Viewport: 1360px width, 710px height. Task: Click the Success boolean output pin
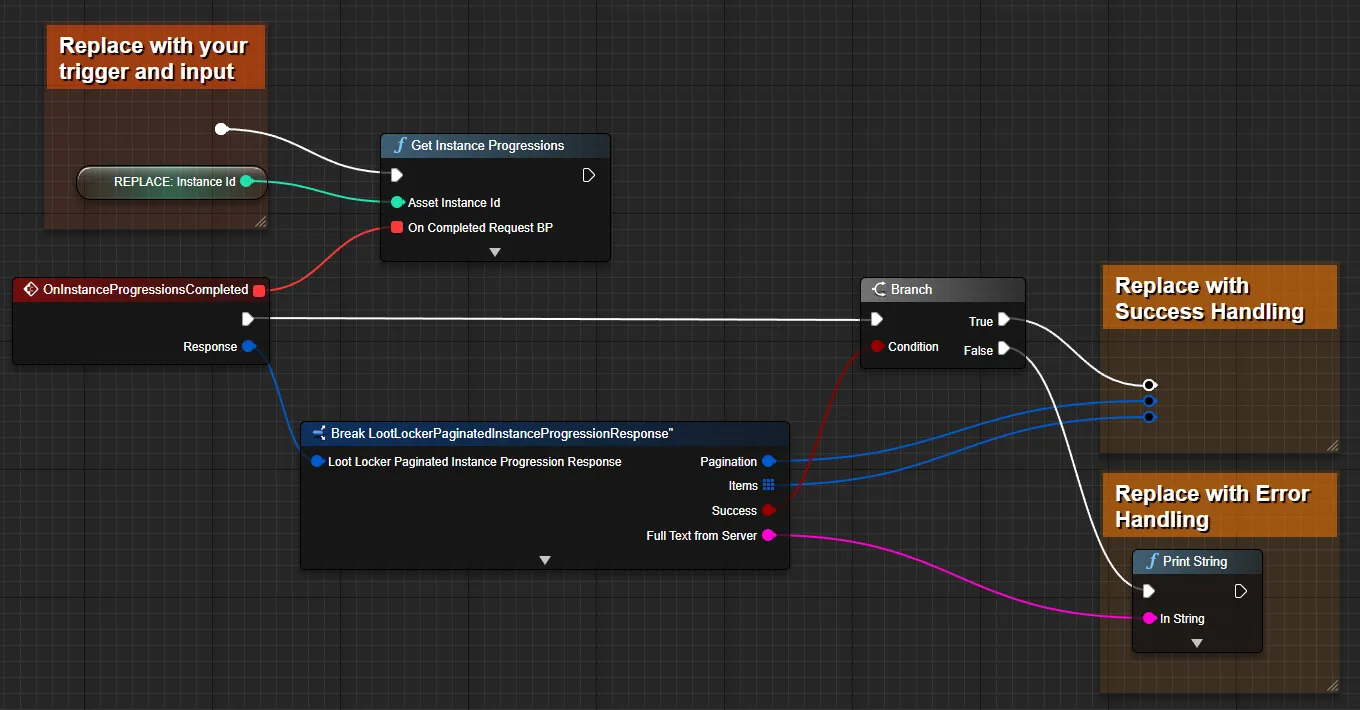pos(768,510)
